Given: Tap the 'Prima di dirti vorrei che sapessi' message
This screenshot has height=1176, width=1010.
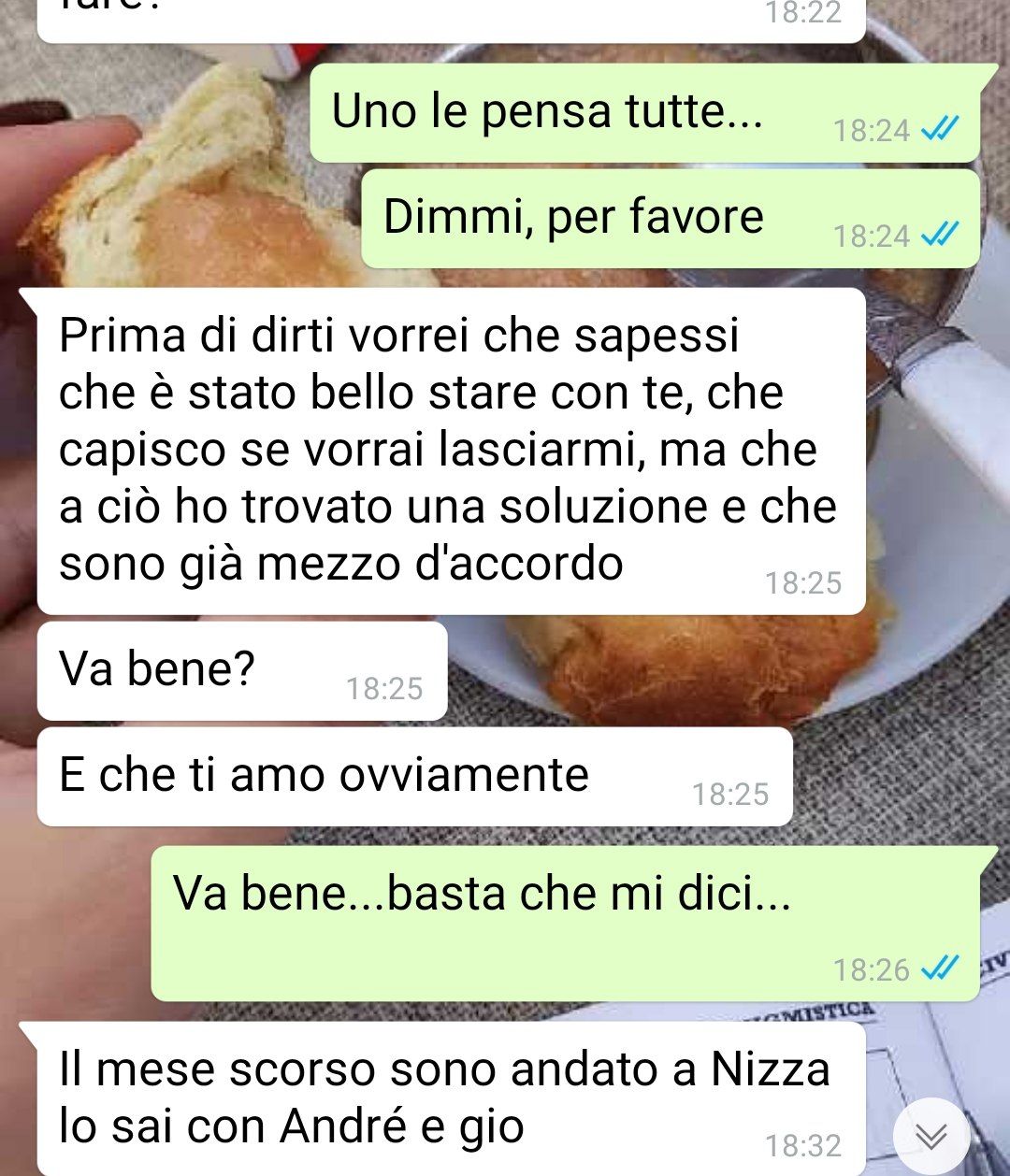Looking at the screenshot, I should click(x=451, y=451).
